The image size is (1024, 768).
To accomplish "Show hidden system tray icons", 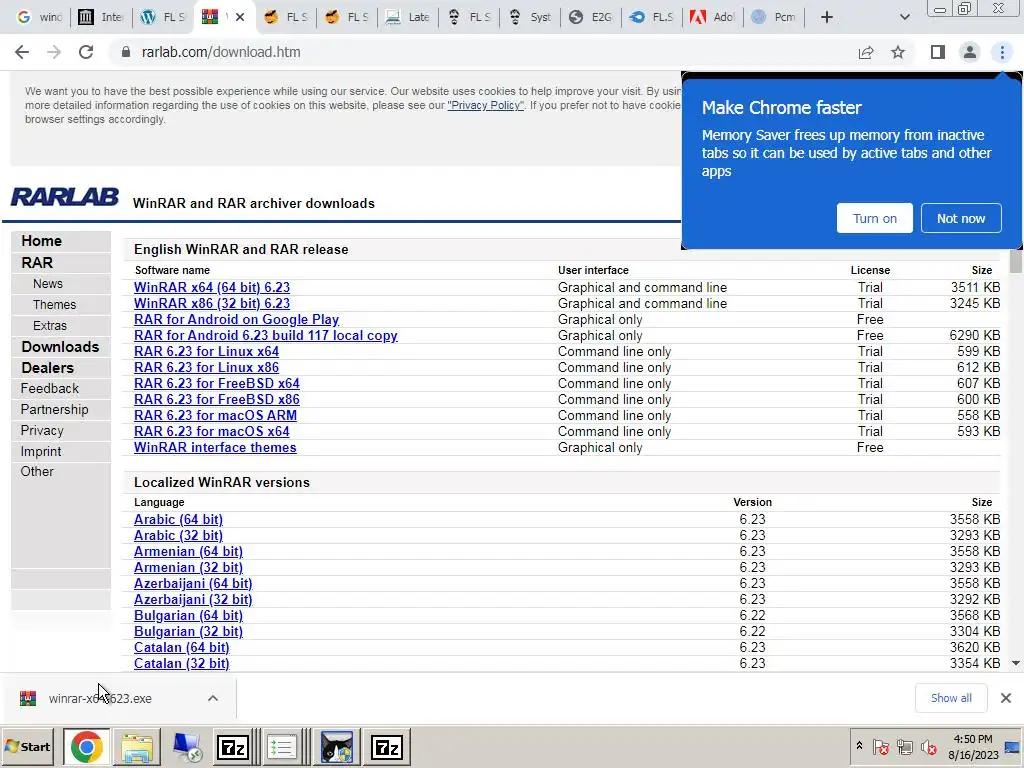I will [x=859, y=746].
